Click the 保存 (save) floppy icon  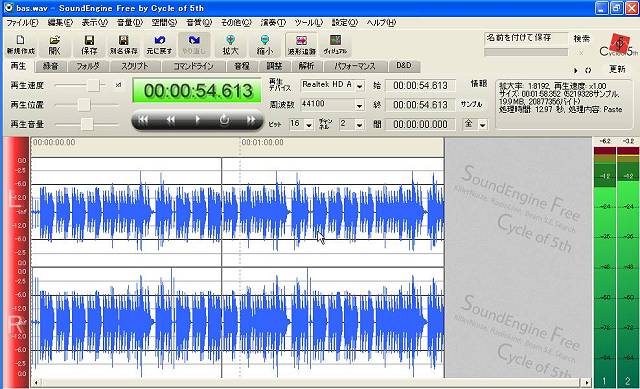[x=89, y=44]
